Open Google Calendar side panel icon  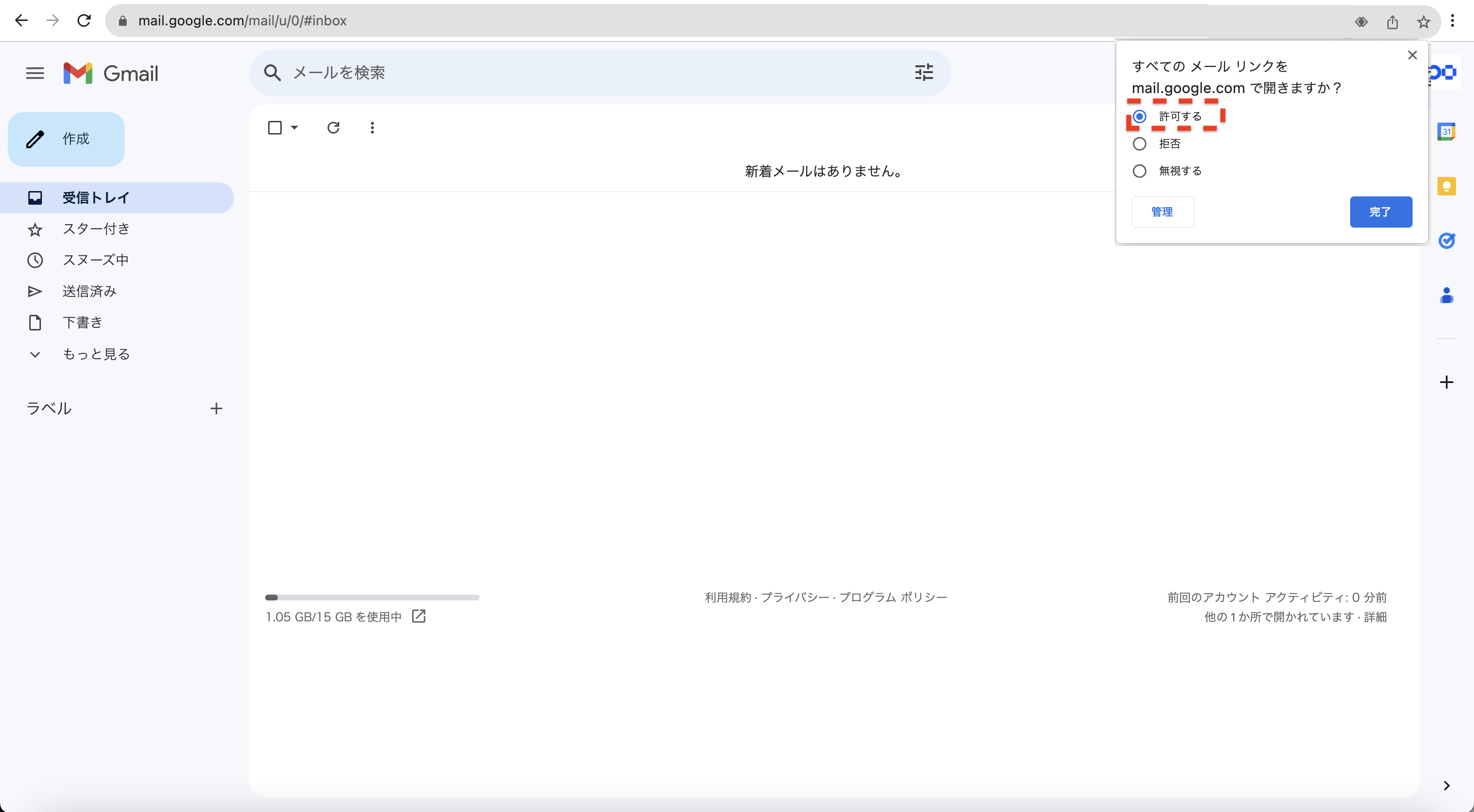[x=1446, y=132]
